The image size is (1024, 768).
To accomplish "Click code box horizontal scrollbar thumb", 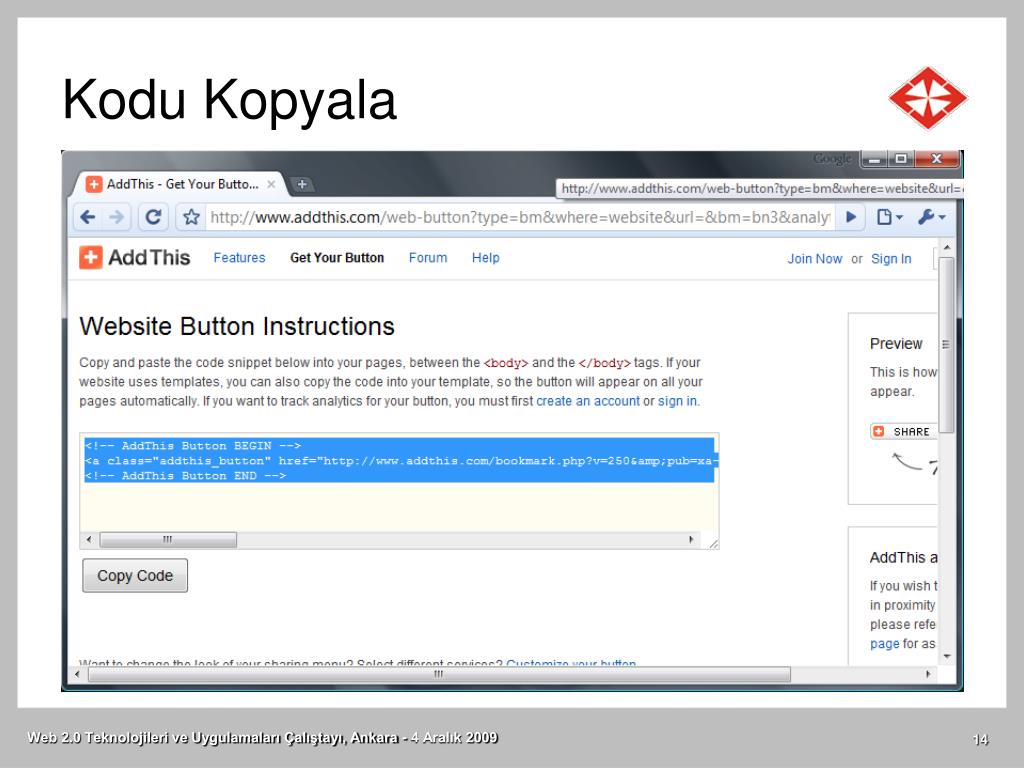I will pos(168,539).
